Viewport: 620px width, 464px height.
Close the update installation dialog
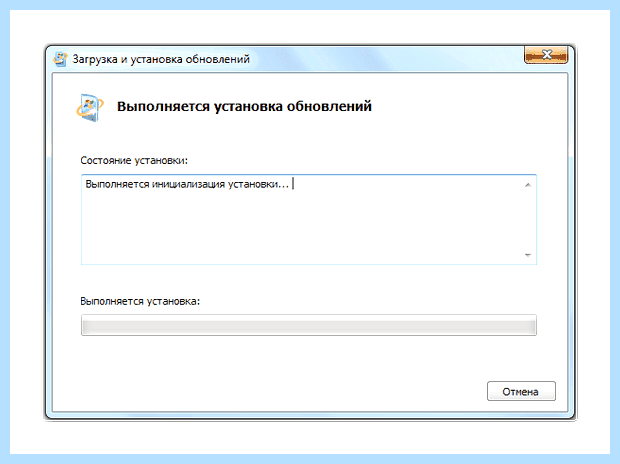pyautogui.click(x=546, y=55)
